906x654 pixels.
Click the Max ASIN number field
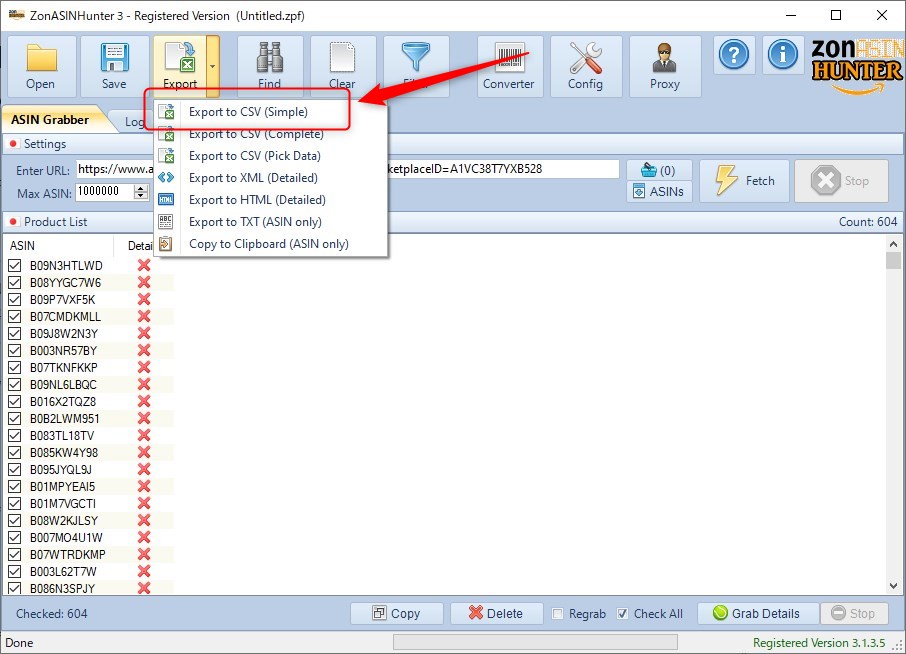(x=105, y=192)
